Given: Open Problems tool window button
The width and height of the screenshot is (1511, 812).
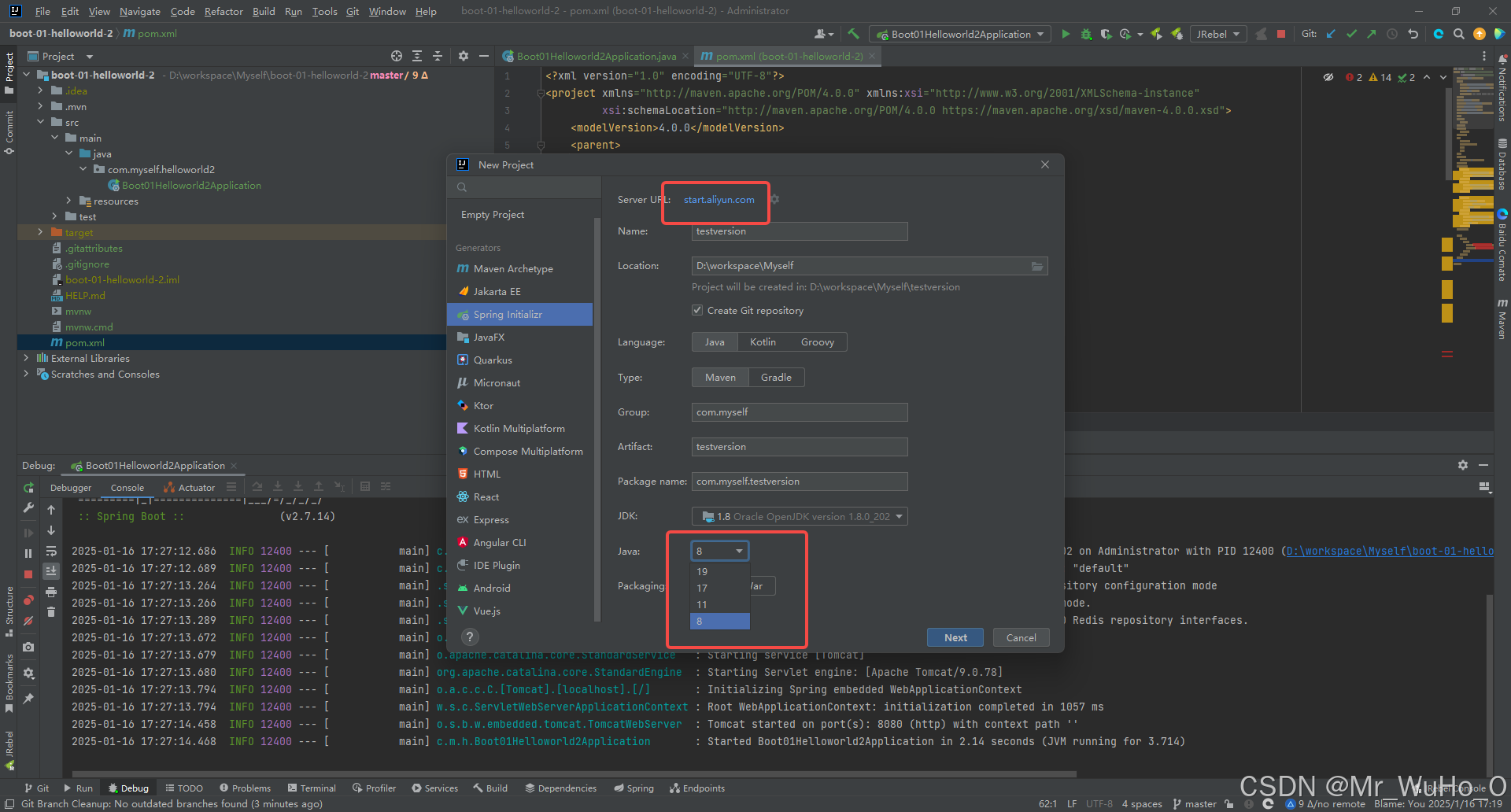Looking at the screenshot, I should [245, 788].
